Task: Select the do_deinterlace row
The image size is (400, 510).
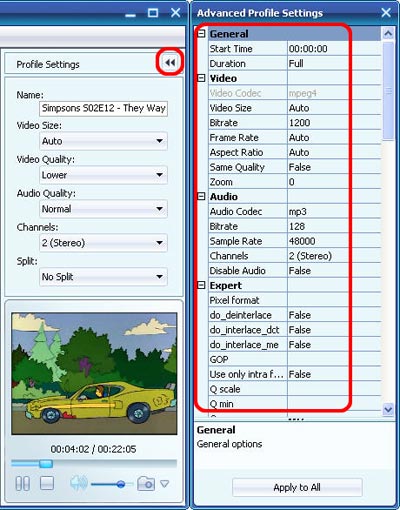Action: click(295, 315)
